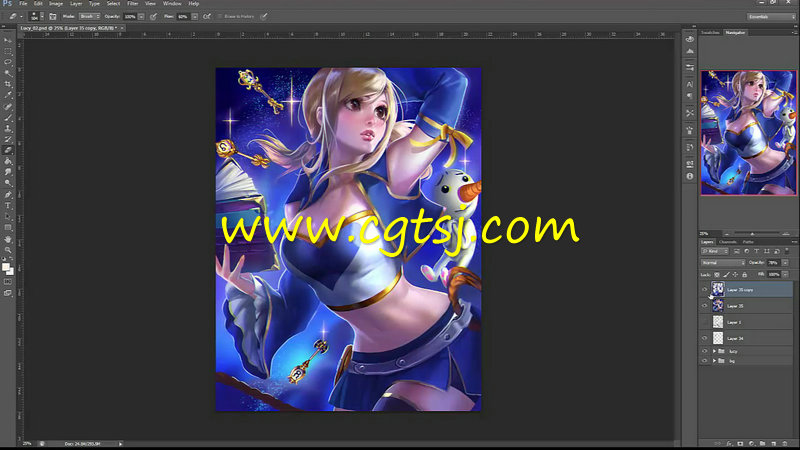Hide the bg group visibility
Image resolution: width=800 pixels, height=450 pixels.
click(x=705, y=361)
